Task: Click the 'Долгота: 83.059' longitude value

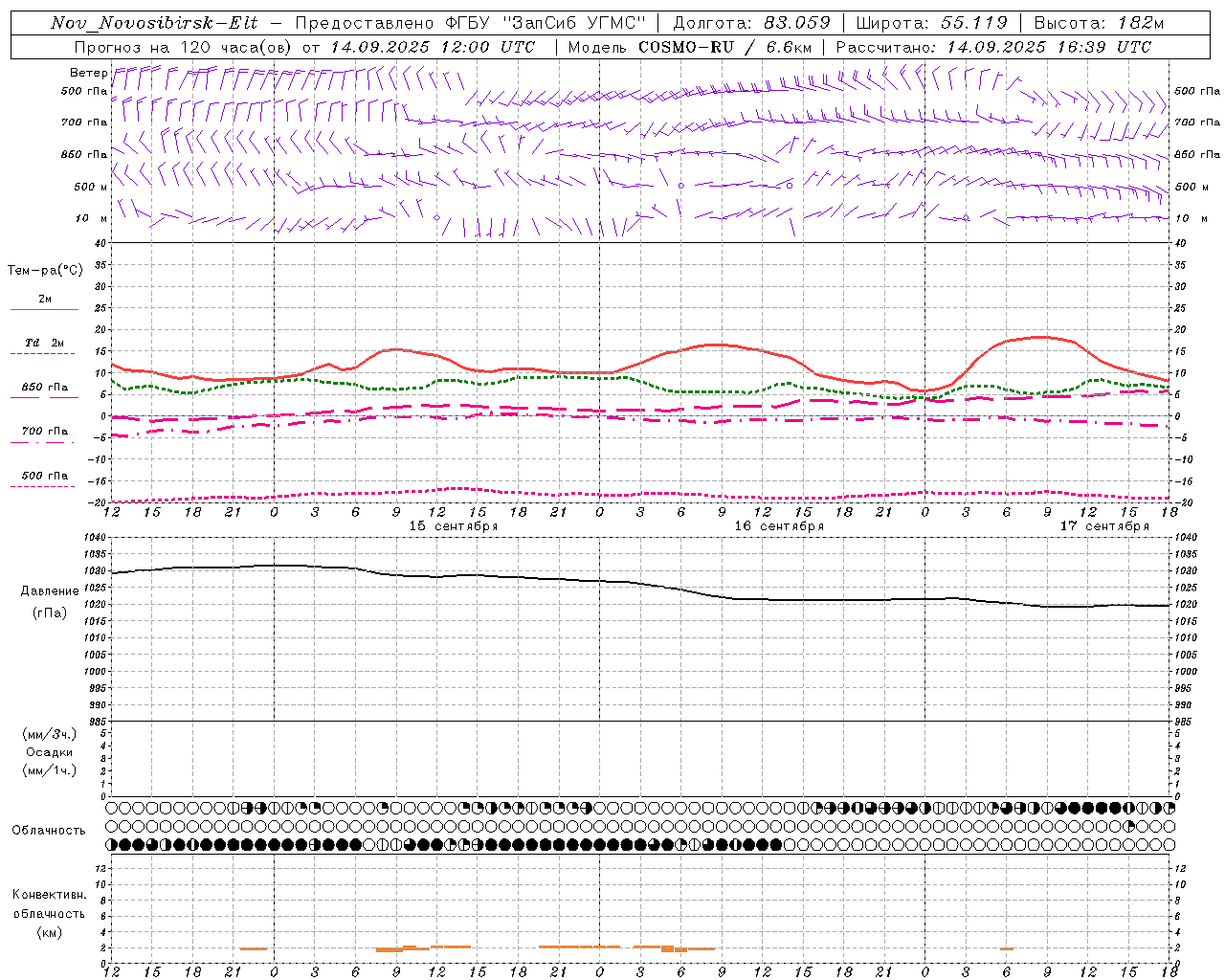Action: pos(751,23)
